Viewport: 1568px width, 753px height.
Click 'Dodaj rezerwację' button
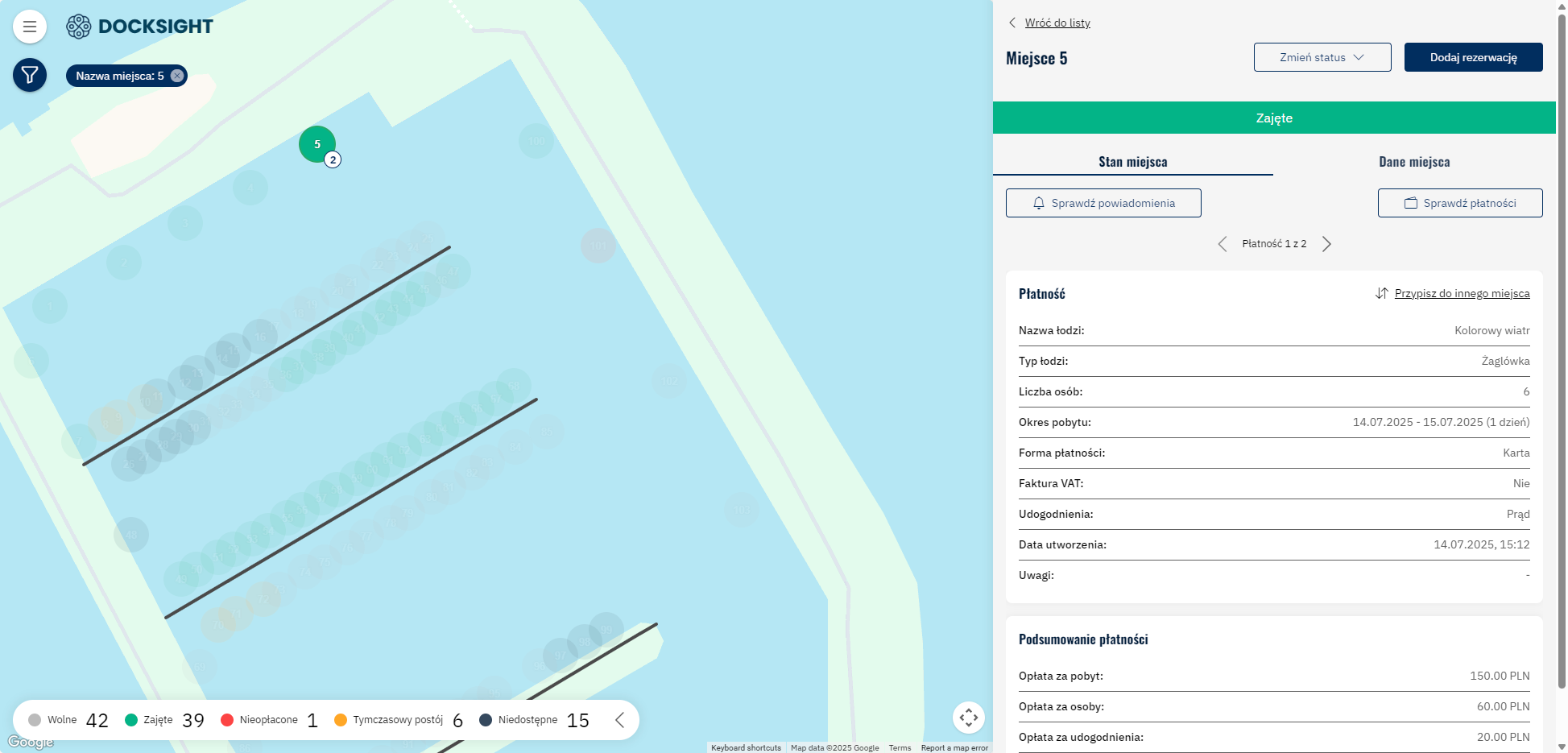coord(1474,57)
